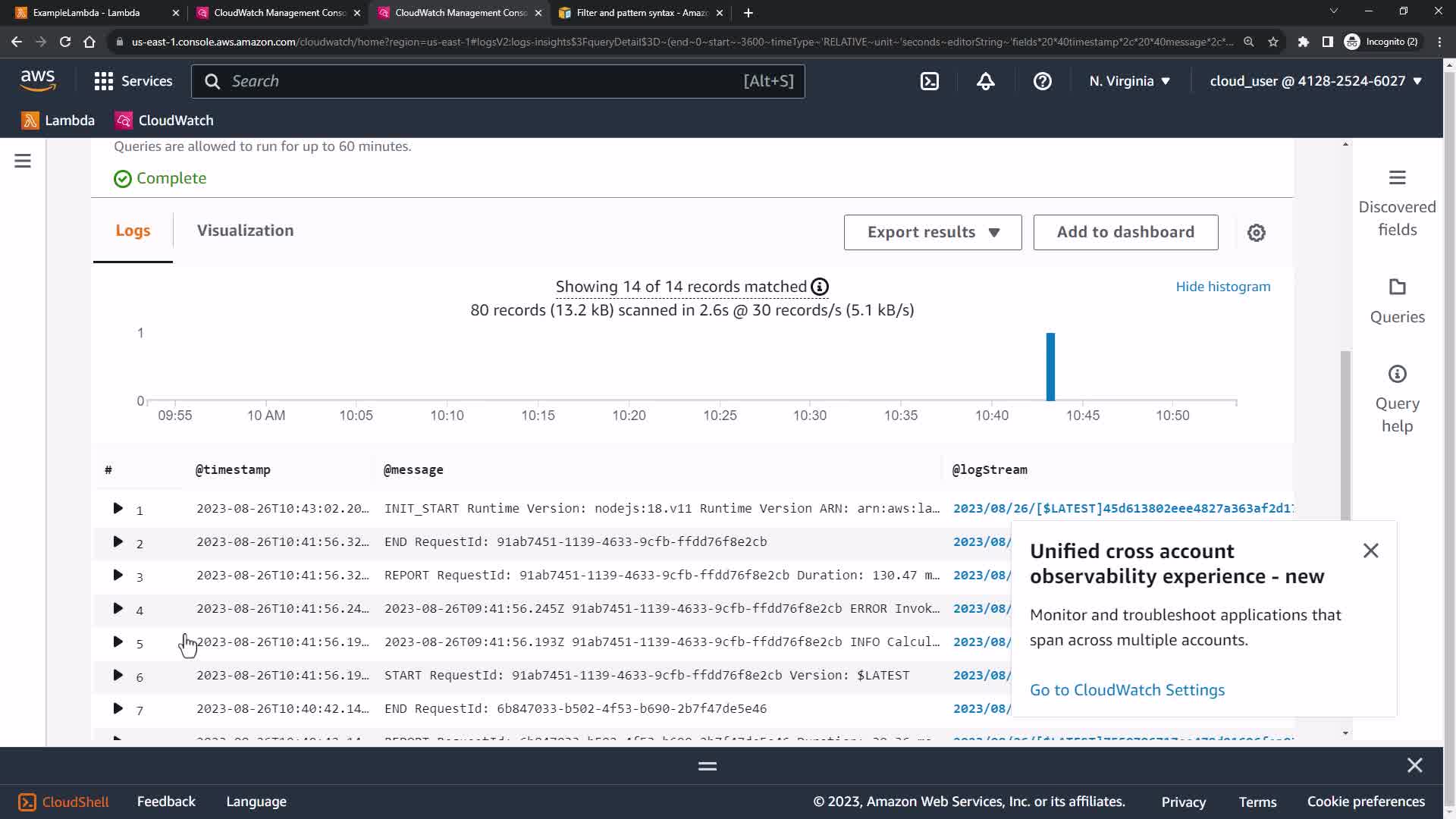Open the notifications bell icon
The width and height of the screenshot is (1456, 819).
(985, 81)
